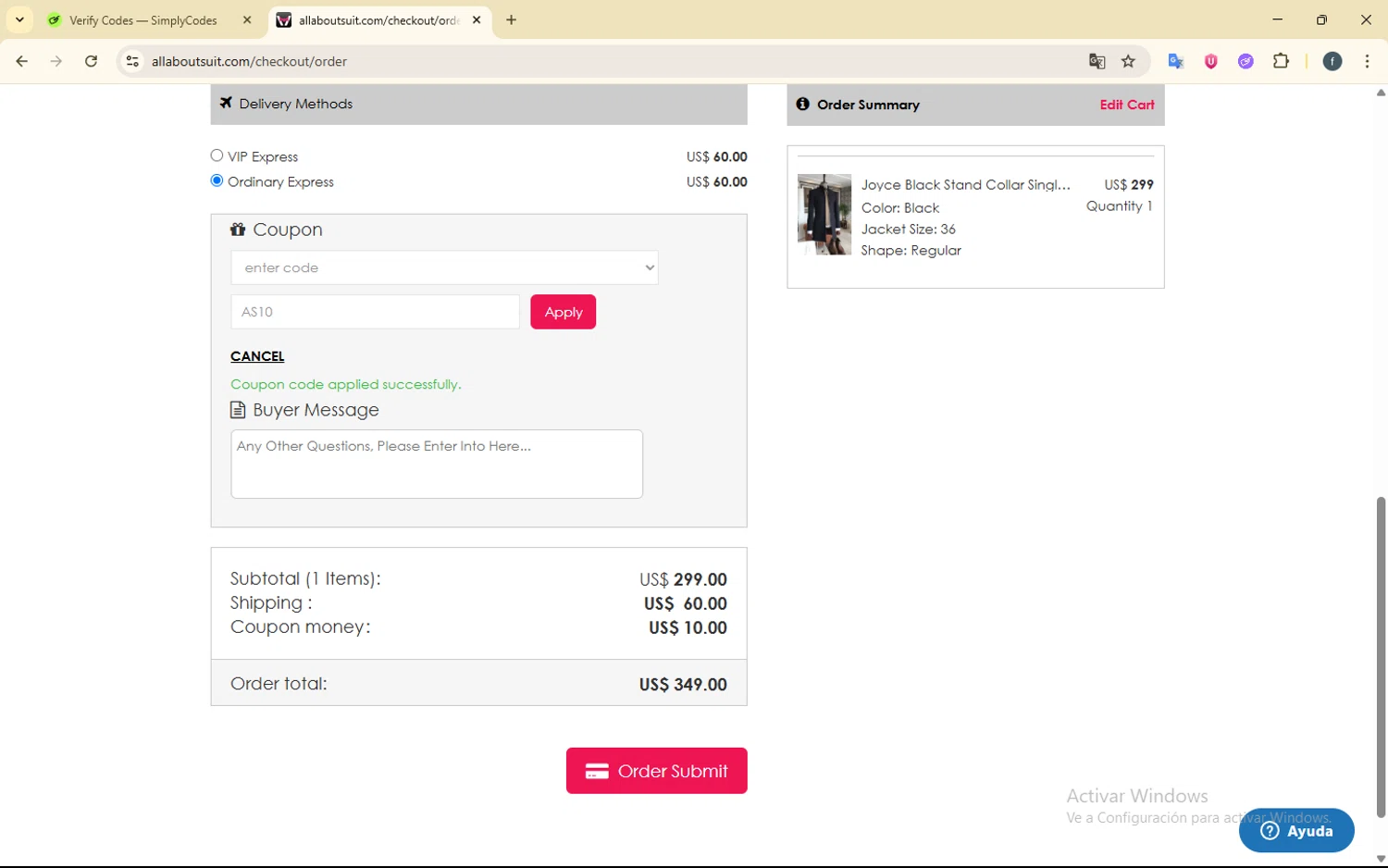Click the 'Color: Black' text

[899, 207]
